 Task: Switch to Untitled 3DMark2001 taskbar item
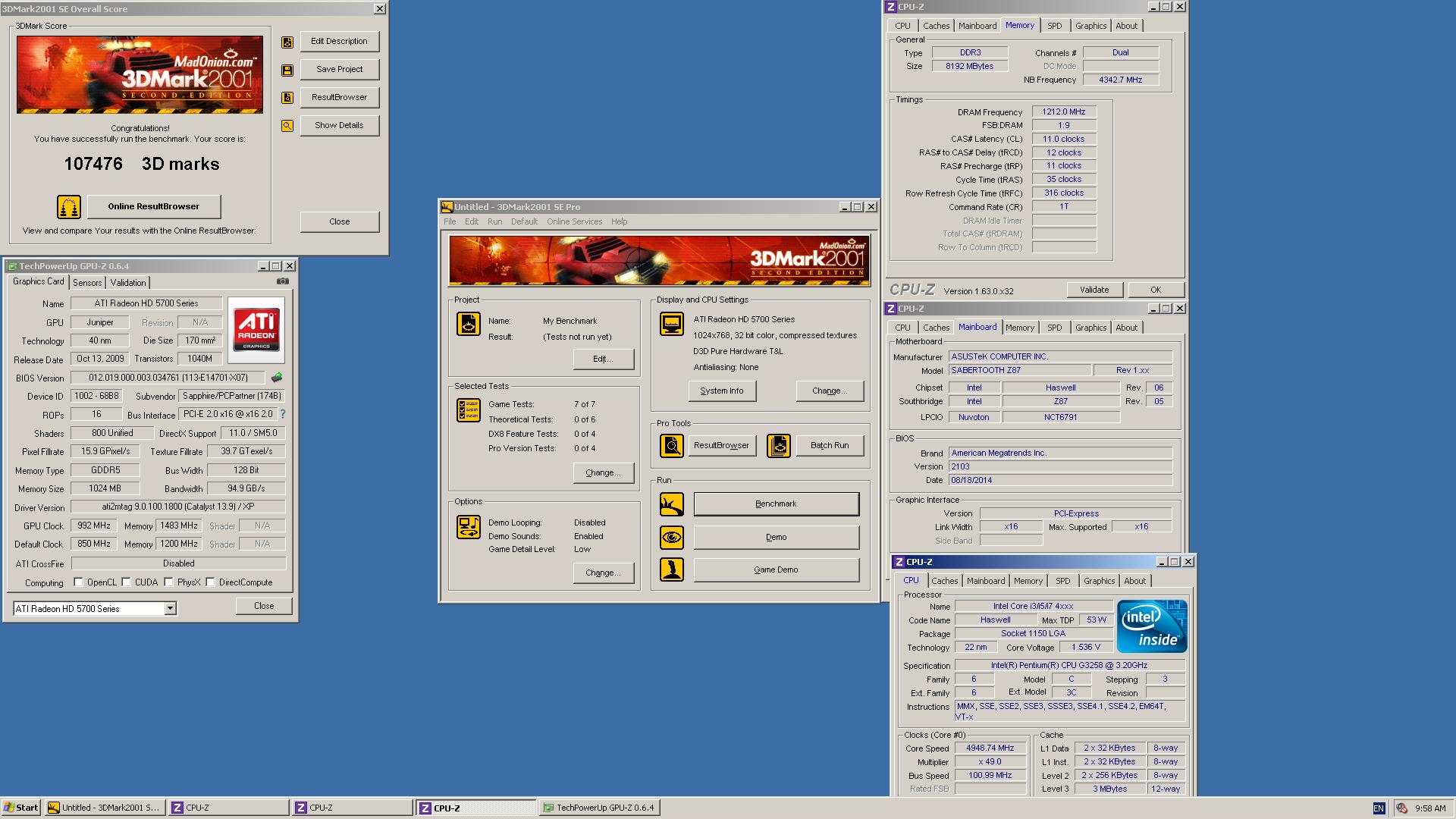pos(104,808)
